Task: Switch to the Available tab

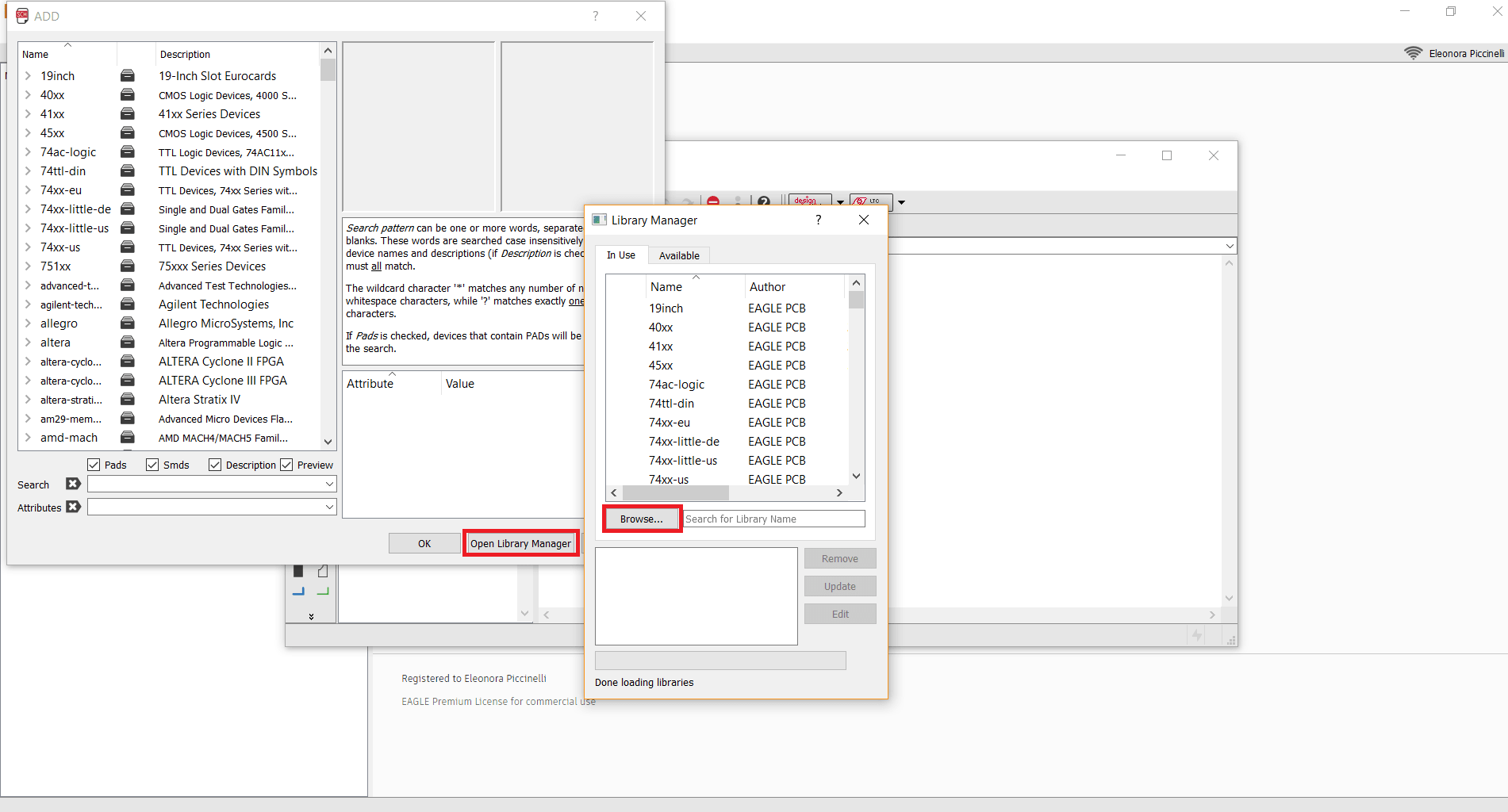Action: pos(679,255)
